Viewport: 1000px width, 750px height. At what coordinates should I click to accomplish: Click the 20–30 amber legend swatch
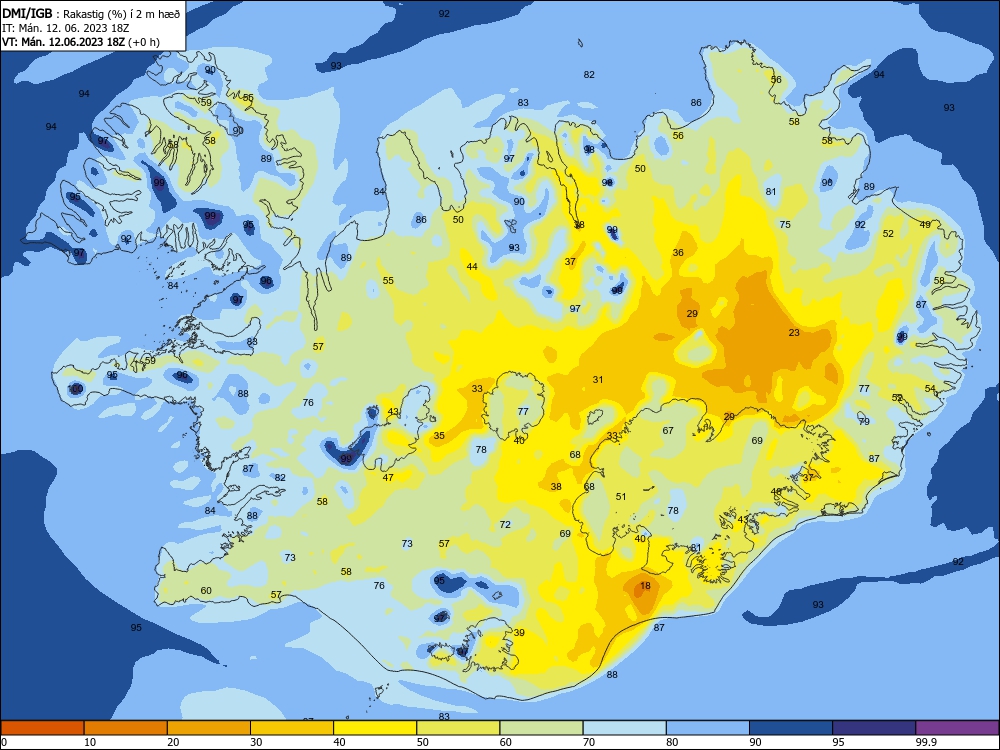pos(209,728)
